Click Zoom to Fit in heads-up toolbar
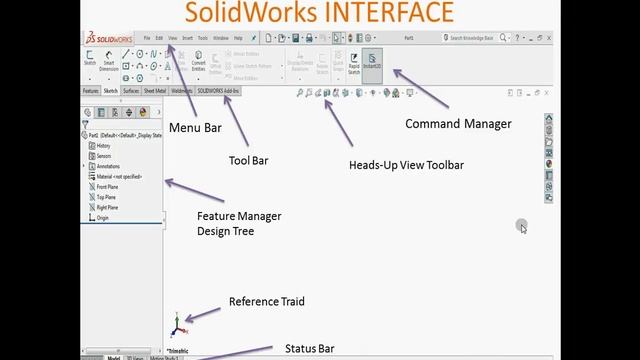 [300, 93]
